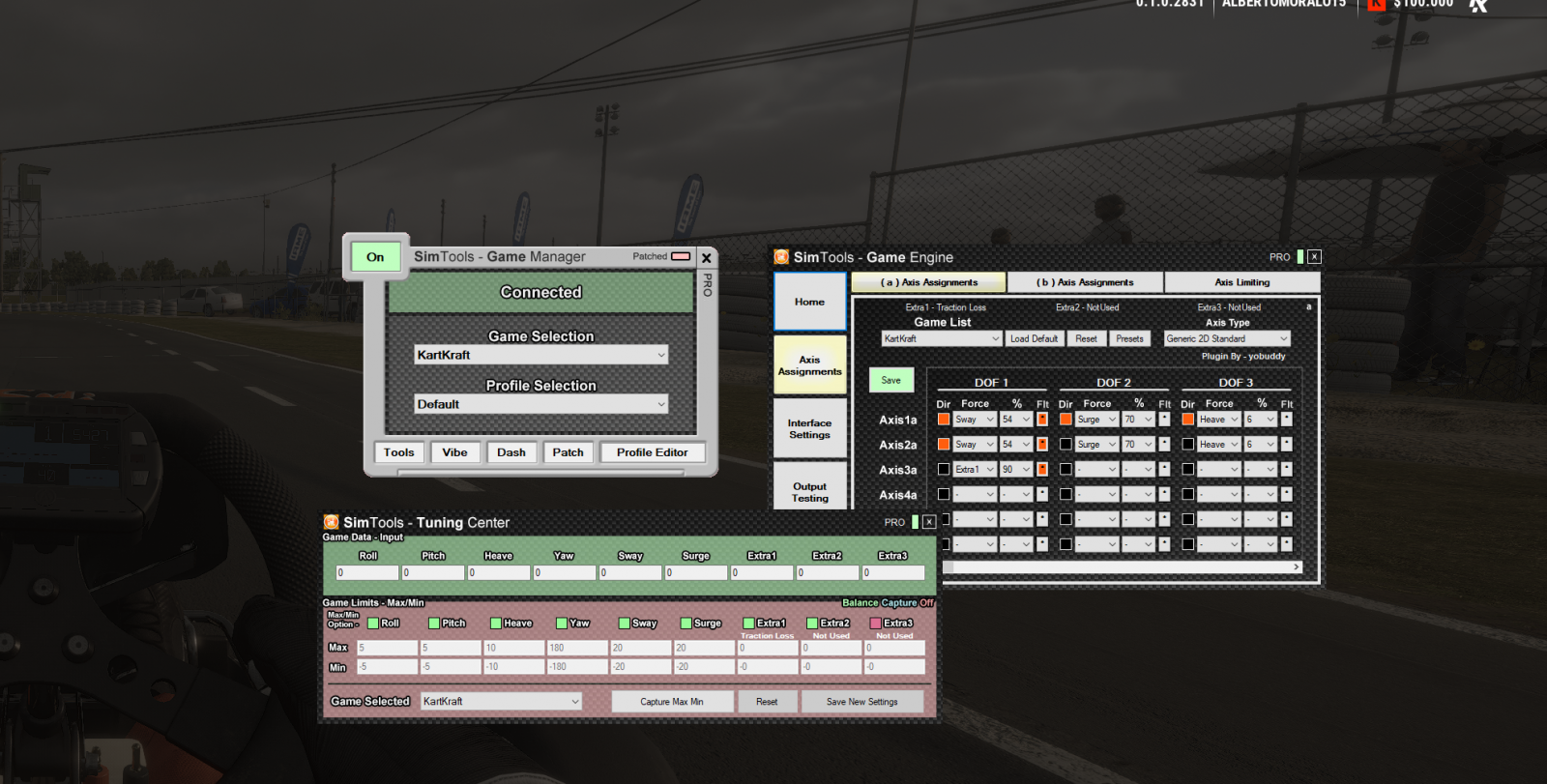Viewport: 1547px width, 784px height.
Task: Click SimTools logo in Game Engine title bar
Action: 781,257
